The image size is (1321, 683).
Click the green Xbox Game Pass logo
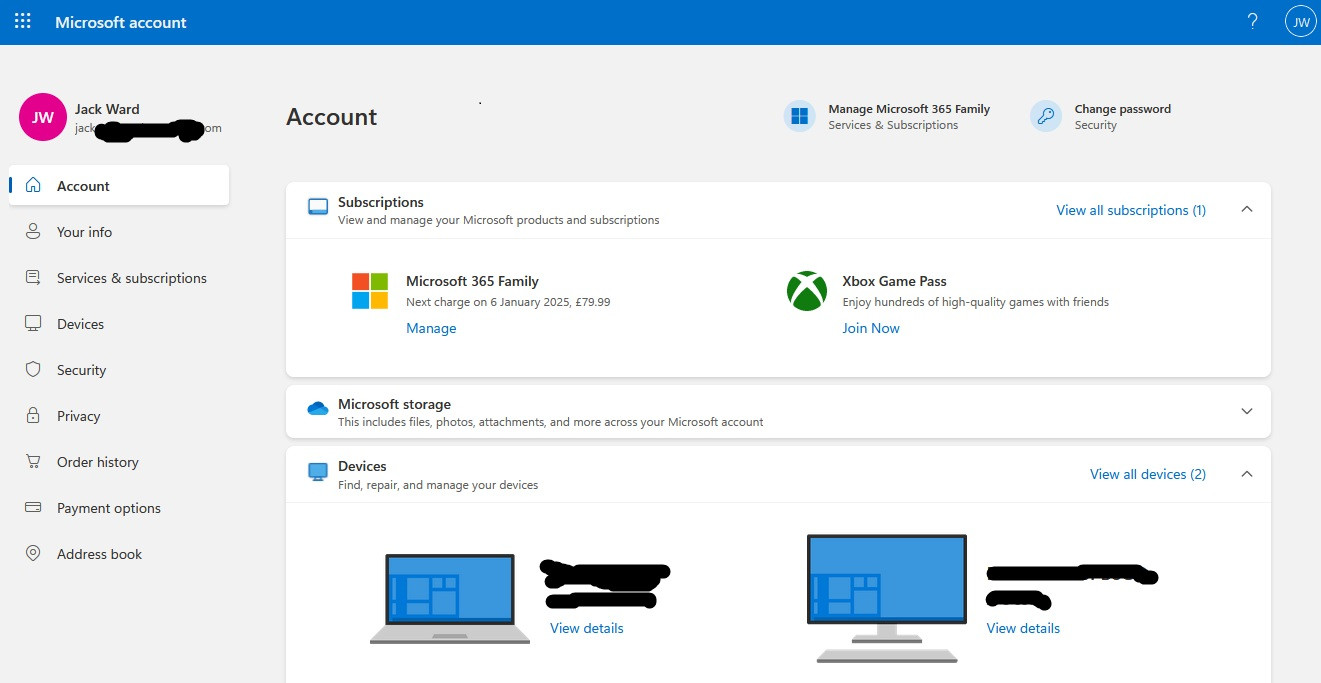point(807,291)
